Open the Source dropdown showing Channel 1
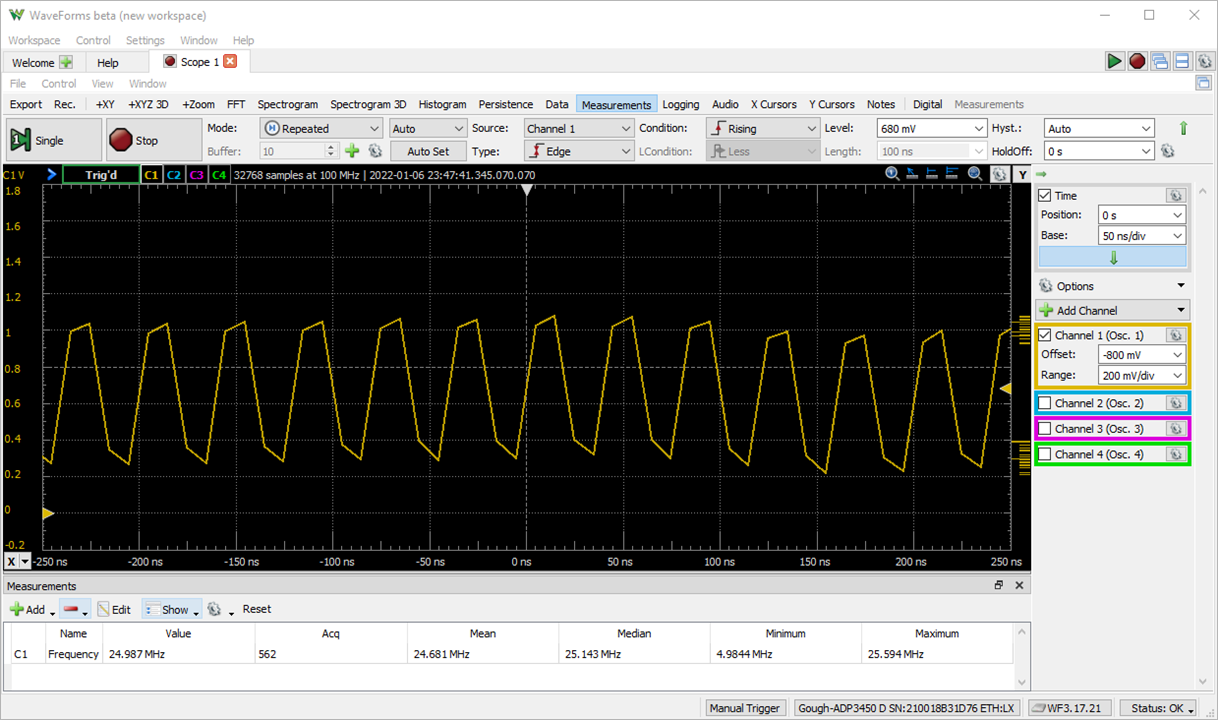The image size is (1218, 720). click(x=579, y=128)
